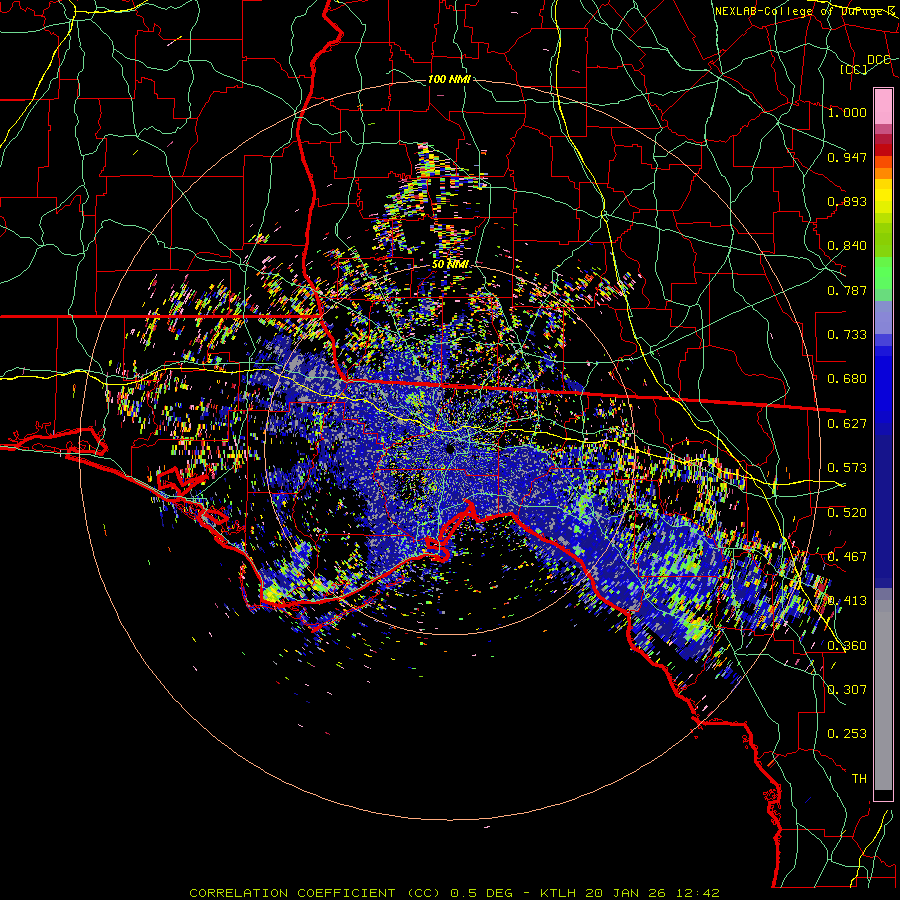Click the pink segment at the color bar top
The height and width of the screenshot is (900, 900).
click(883, 106)
